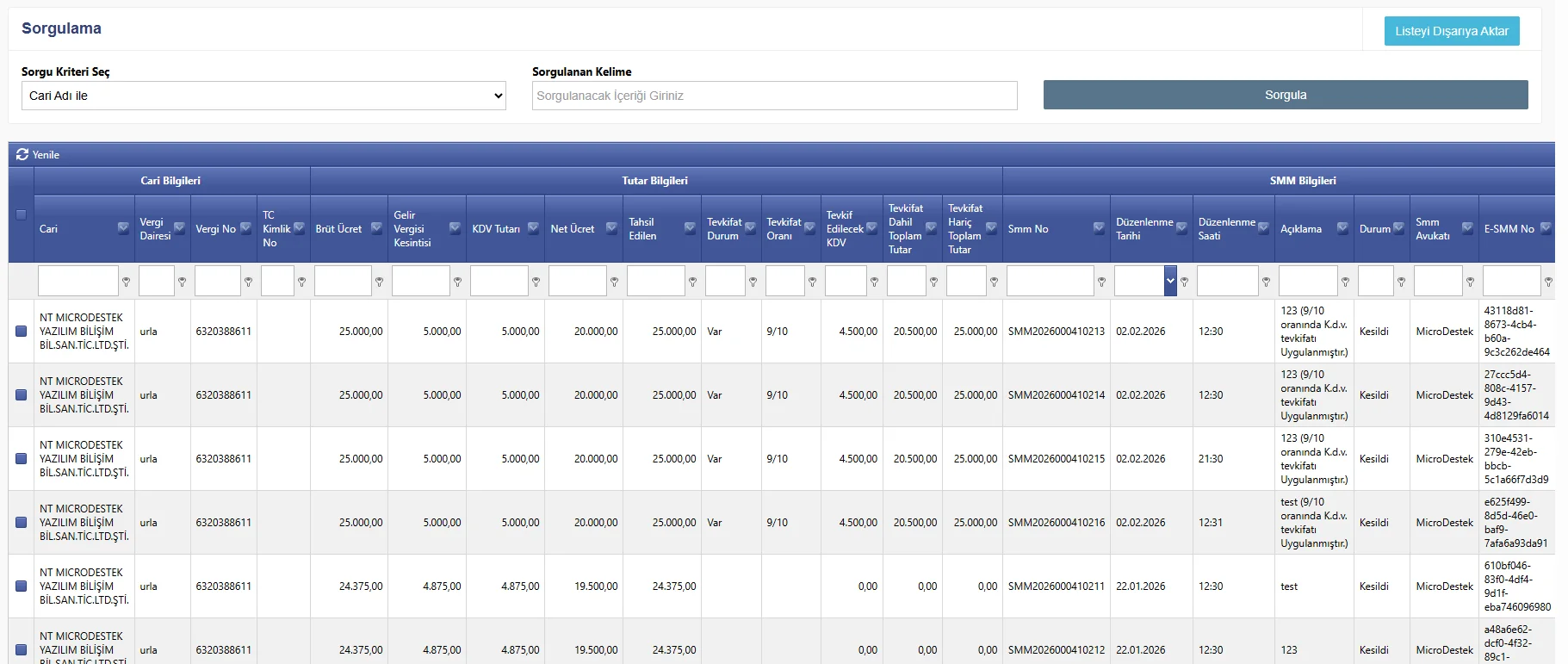
Task: Click filter operator icon beside Net Ücret filter box
Action: point(614,282)
